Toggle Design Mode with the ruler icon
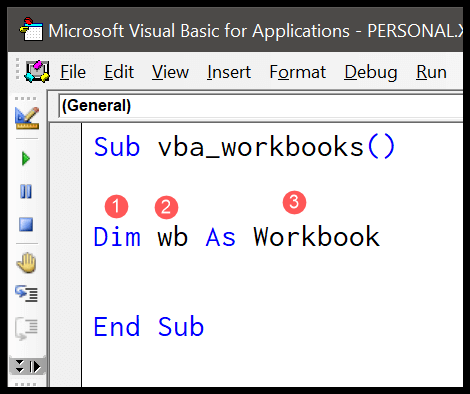The image size is (470, 394). click(x=27, y=118)
